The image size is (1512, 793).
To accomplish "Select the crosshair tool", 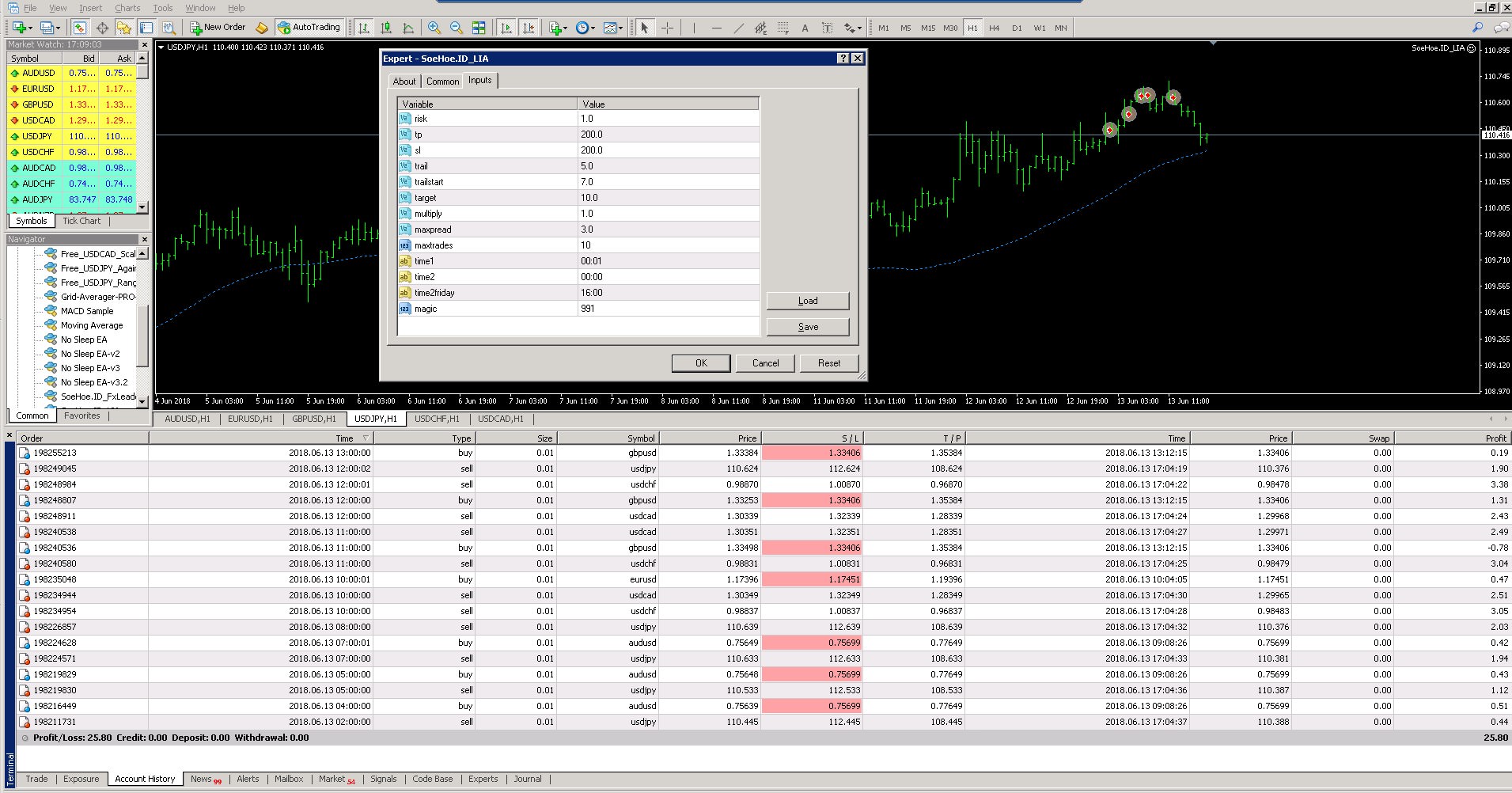I will click(667, 28).
